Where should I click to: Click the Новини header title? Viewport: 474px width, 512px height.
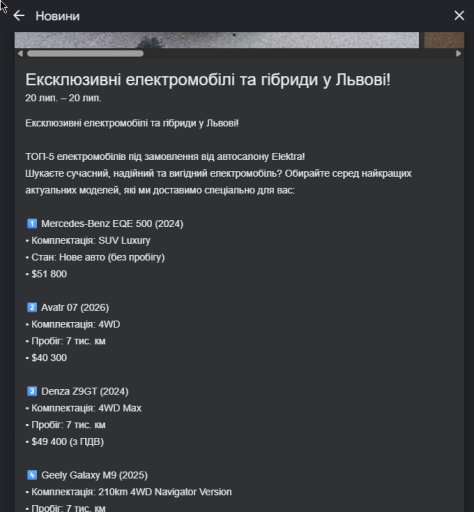pos(58,16)
